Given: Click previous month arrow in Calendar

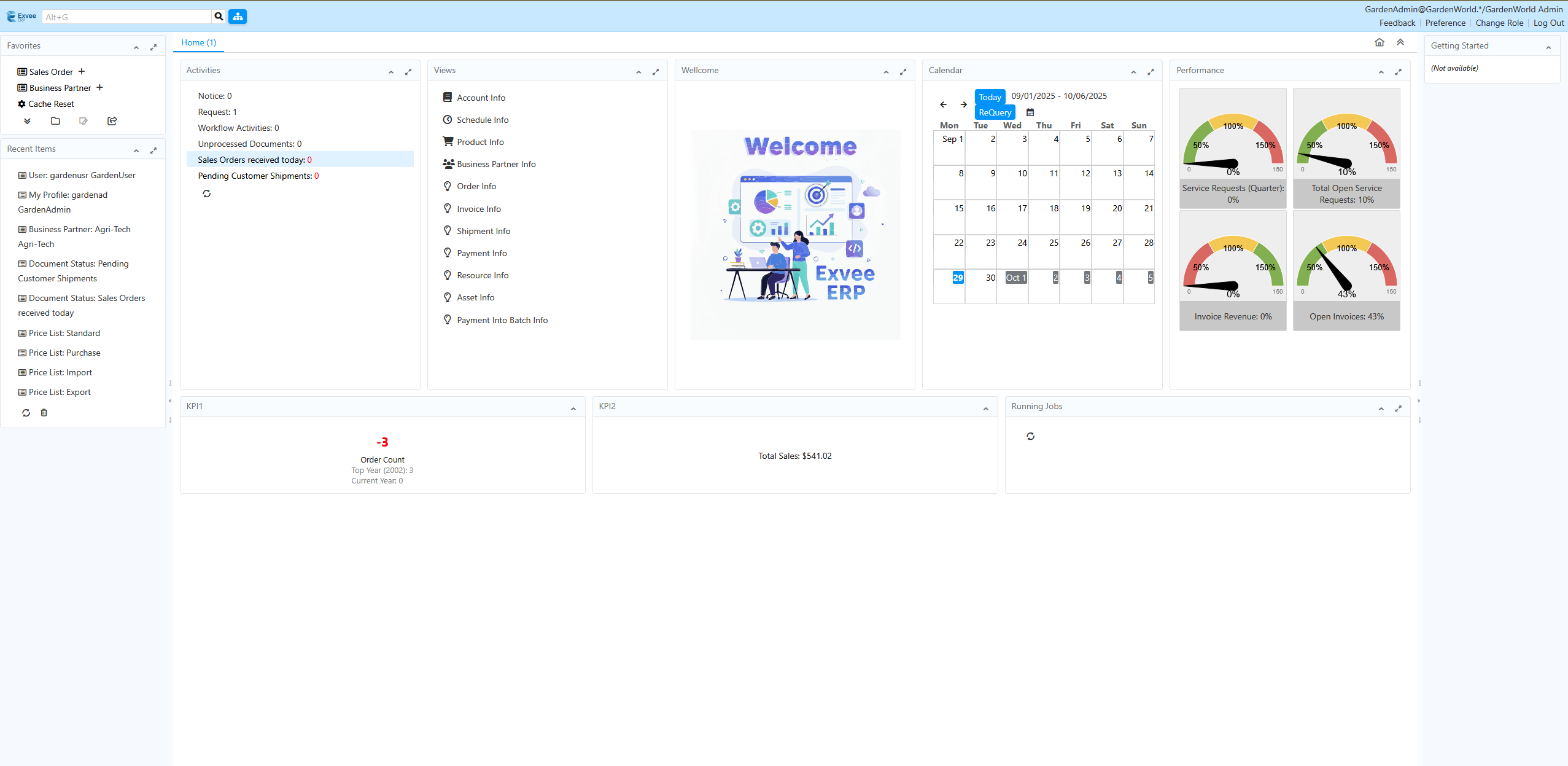Looking at the screenshot, I should tap(943, 104).
